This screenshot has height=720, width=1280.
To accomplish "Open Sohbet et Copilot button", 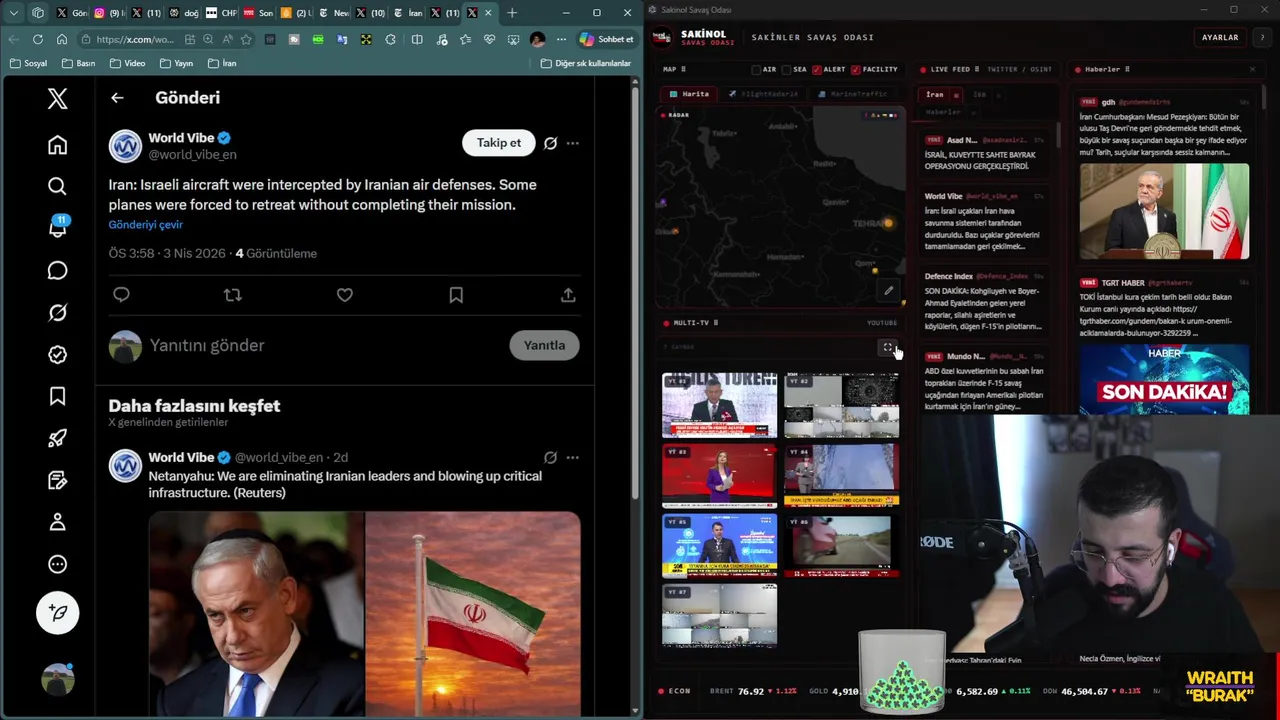I will coord(606,39).
